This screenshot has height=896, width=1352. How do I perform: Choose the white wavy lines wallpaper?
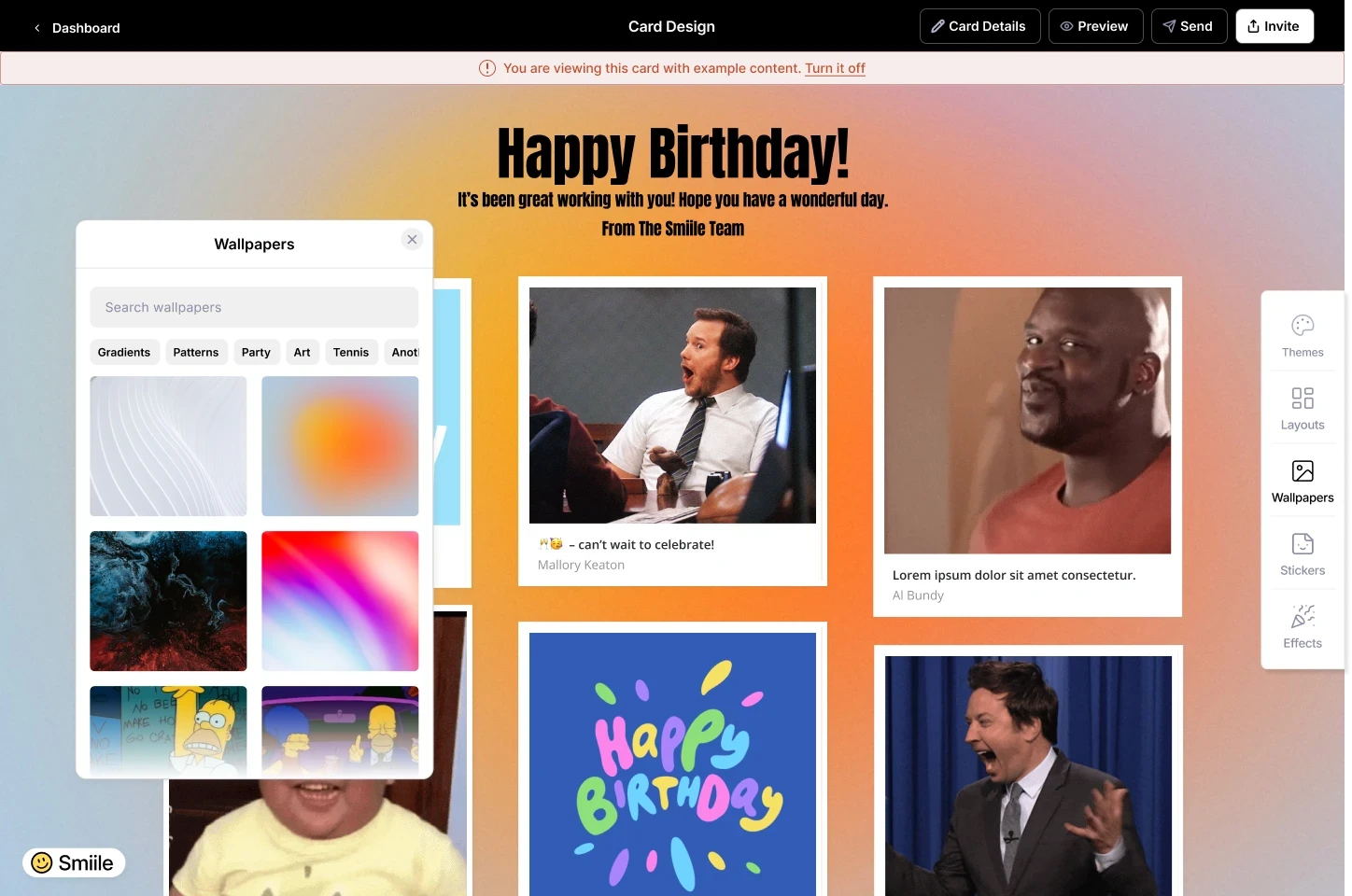(x=168, y=446)
